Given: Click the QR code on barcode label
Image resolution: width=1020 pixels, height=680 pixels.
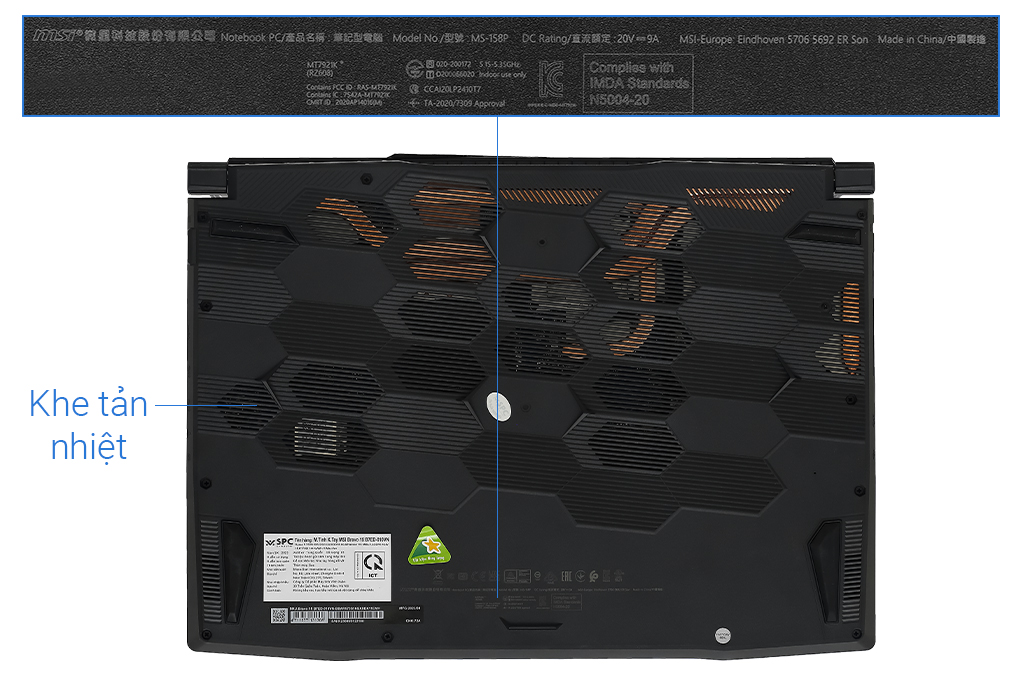Looking at the screenshot, I should (279, 615).
